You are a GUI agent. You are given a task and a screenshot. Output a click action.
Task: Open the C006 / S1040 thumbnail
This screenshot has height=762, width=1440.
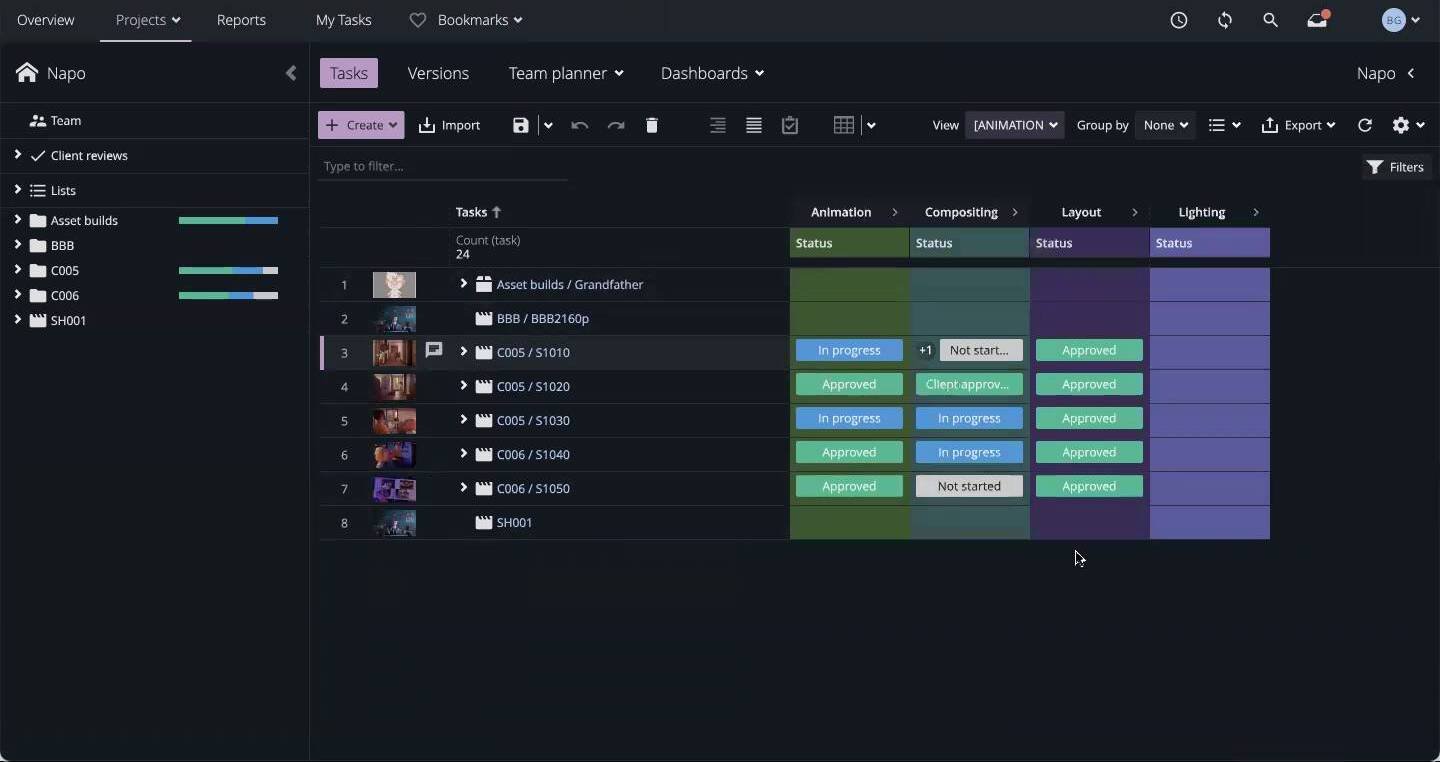coord(394,454)
